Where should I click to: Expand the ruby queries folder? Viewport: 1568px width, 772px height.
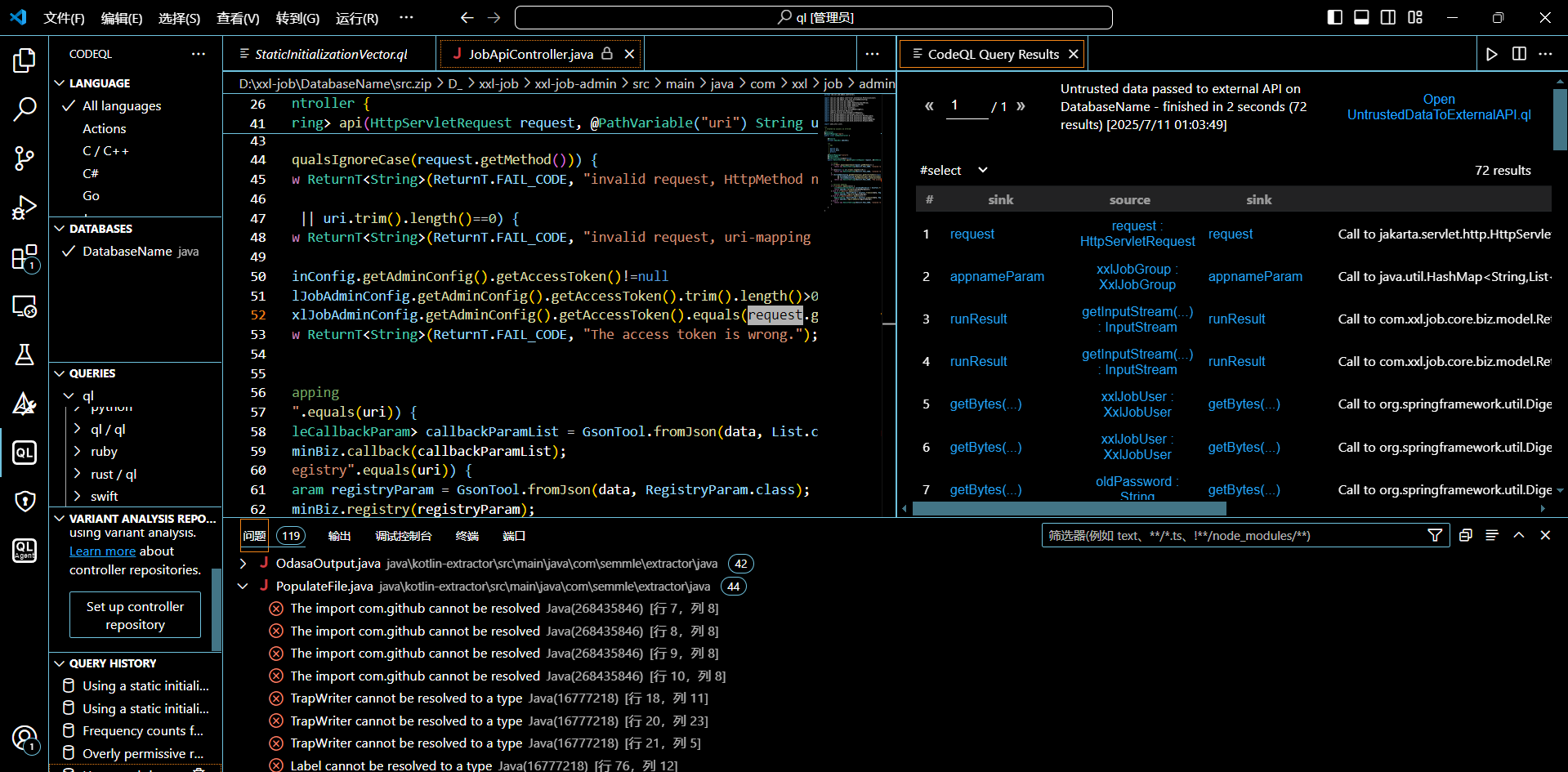coord(104,452)
